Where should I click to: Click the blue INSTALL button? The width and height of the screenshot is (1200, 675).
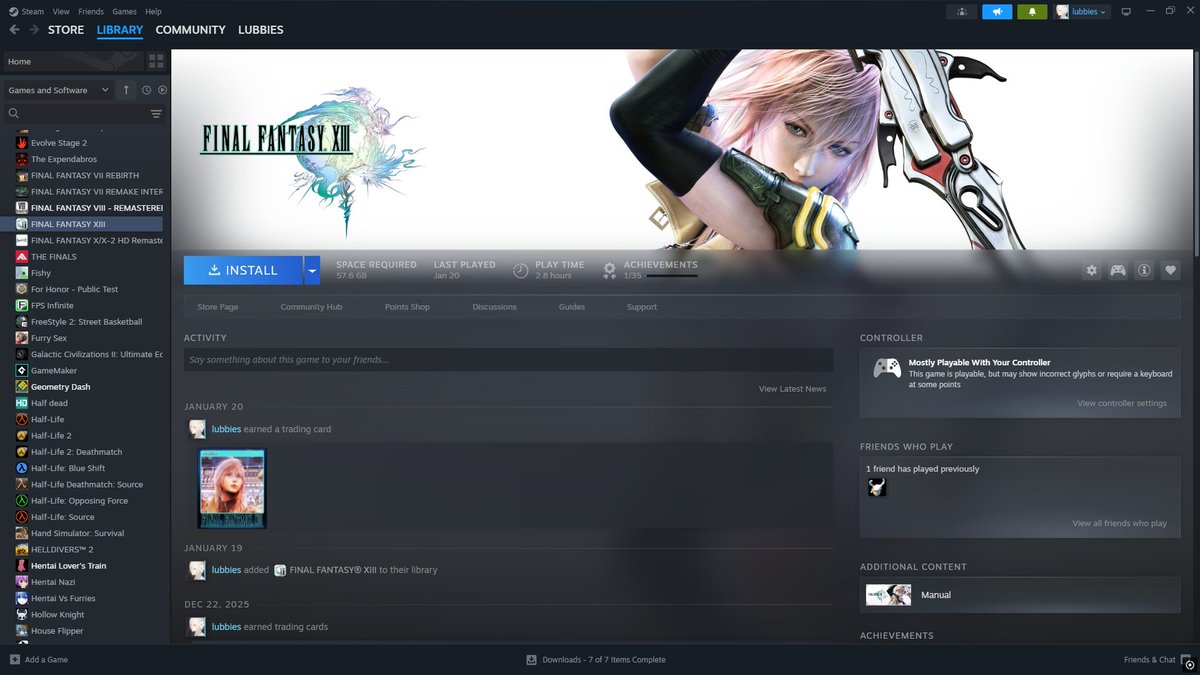click(243, 270)
